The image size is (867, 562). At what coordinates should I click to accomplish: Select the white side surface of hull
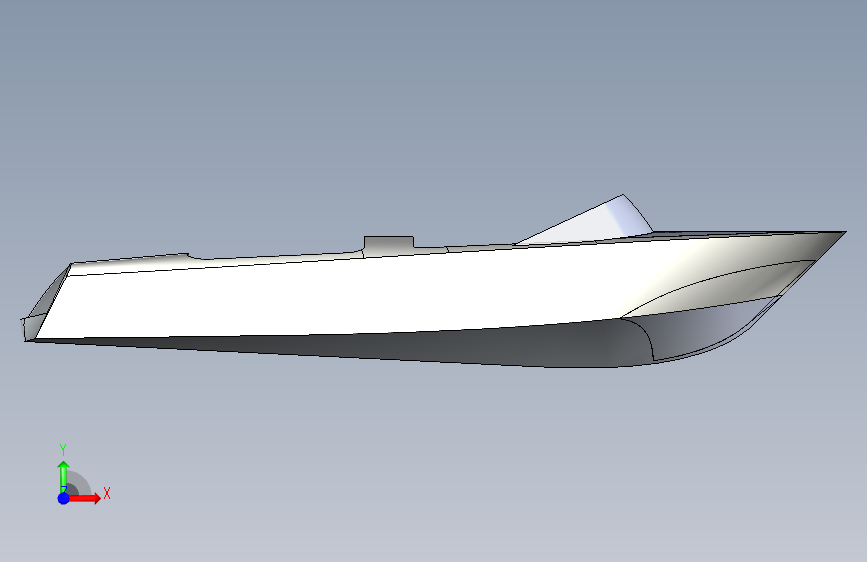point(354,296)
